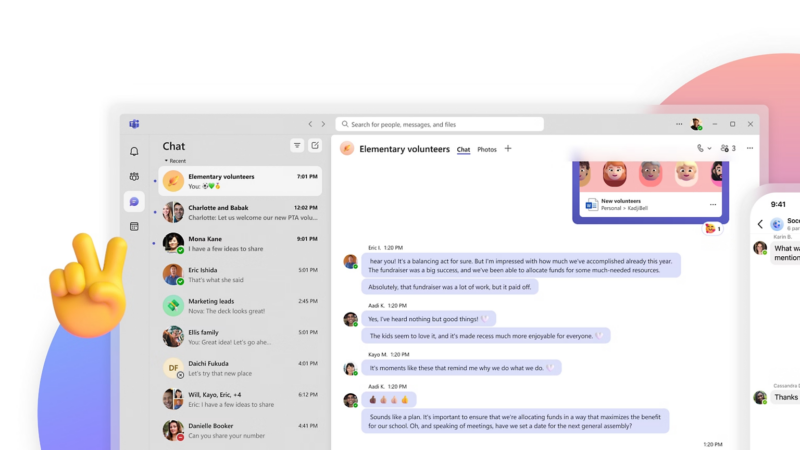Click the emoji reaction on shared card
The width and height of the screenshot is (800, 450).
(712, 229)
